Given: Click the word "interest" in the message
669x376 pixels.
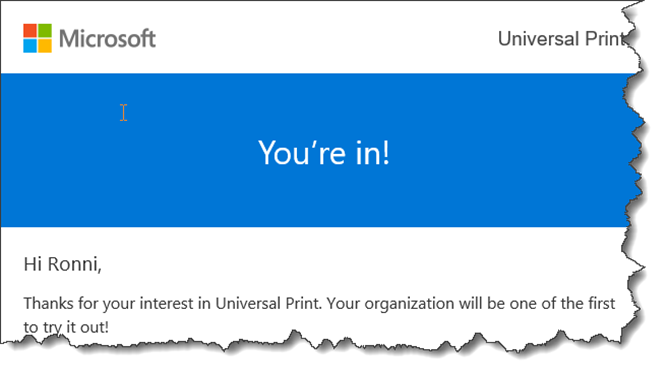Looking at the screenshot, I should coord(166,303).
